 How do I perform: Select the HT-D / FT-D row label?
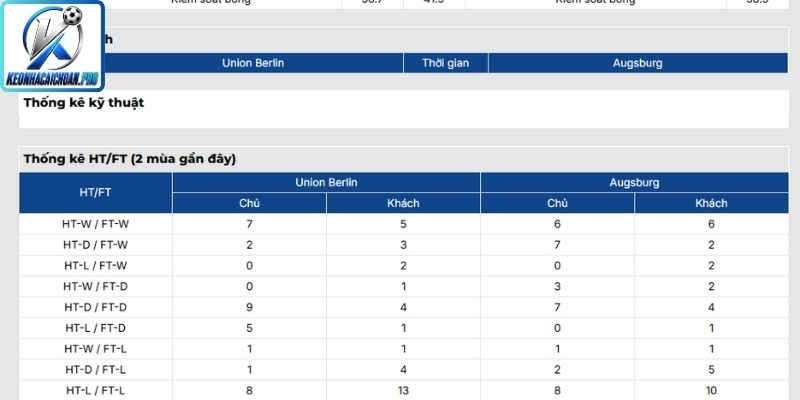[95, 307]
